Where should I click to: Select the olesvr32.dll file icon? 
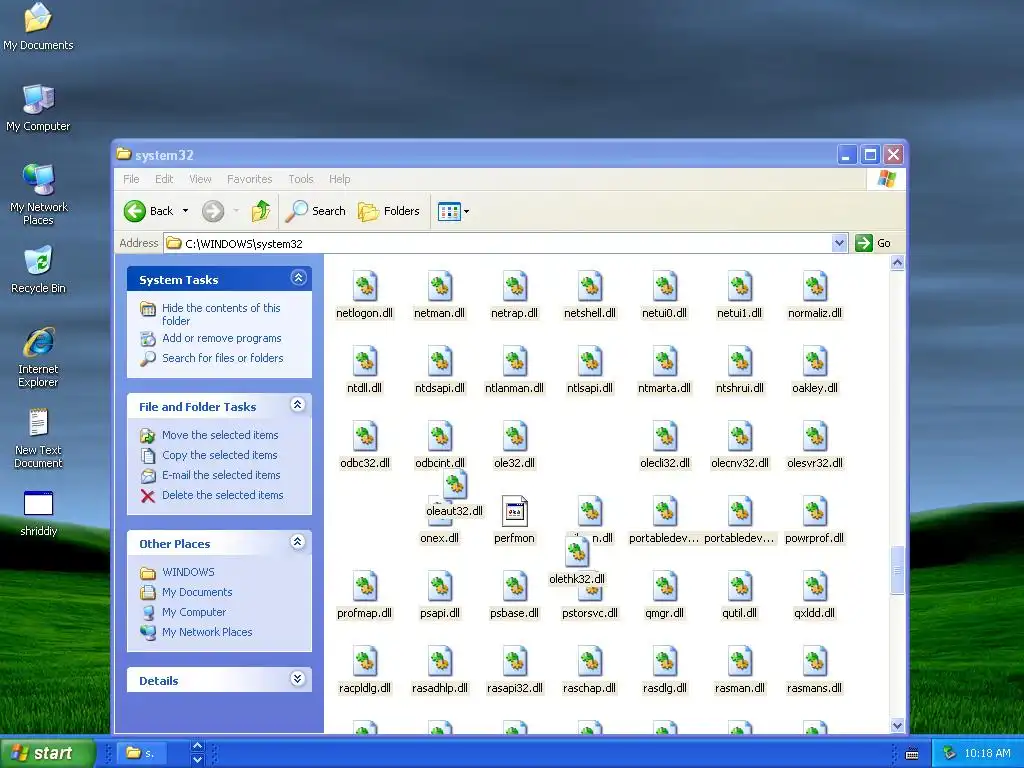815,438
